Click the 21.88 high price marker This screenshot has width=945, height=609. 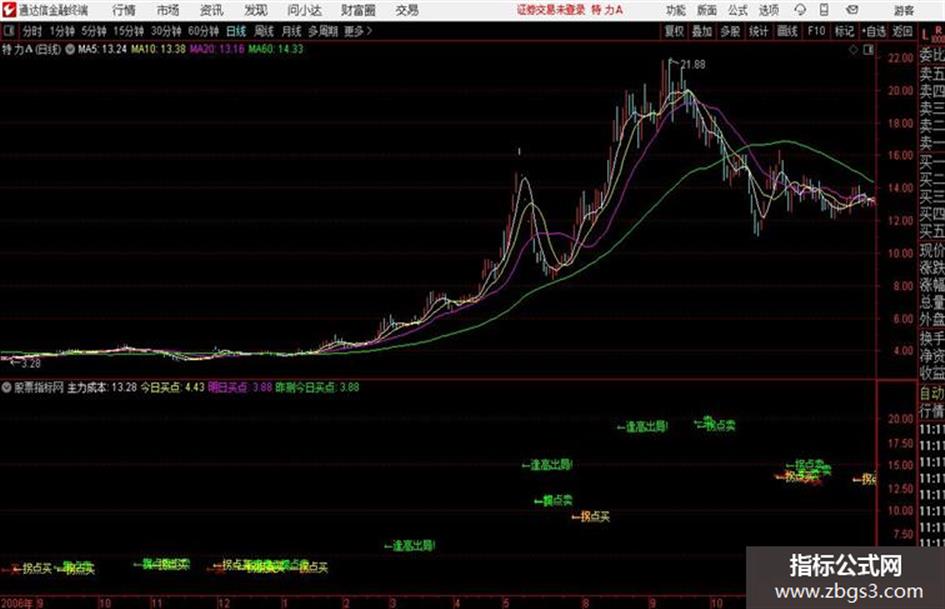(x=692, y=65)
